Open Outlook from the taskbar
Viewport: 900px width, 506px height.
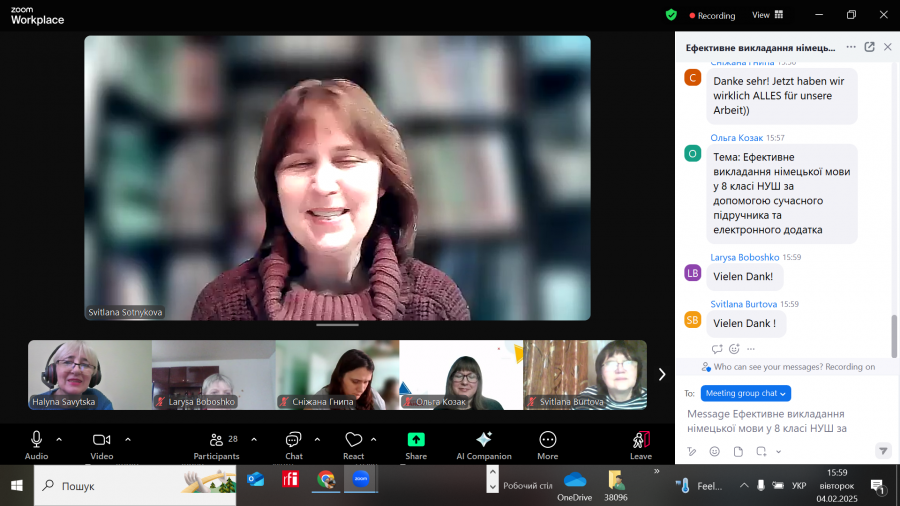(x=255, y=479)
